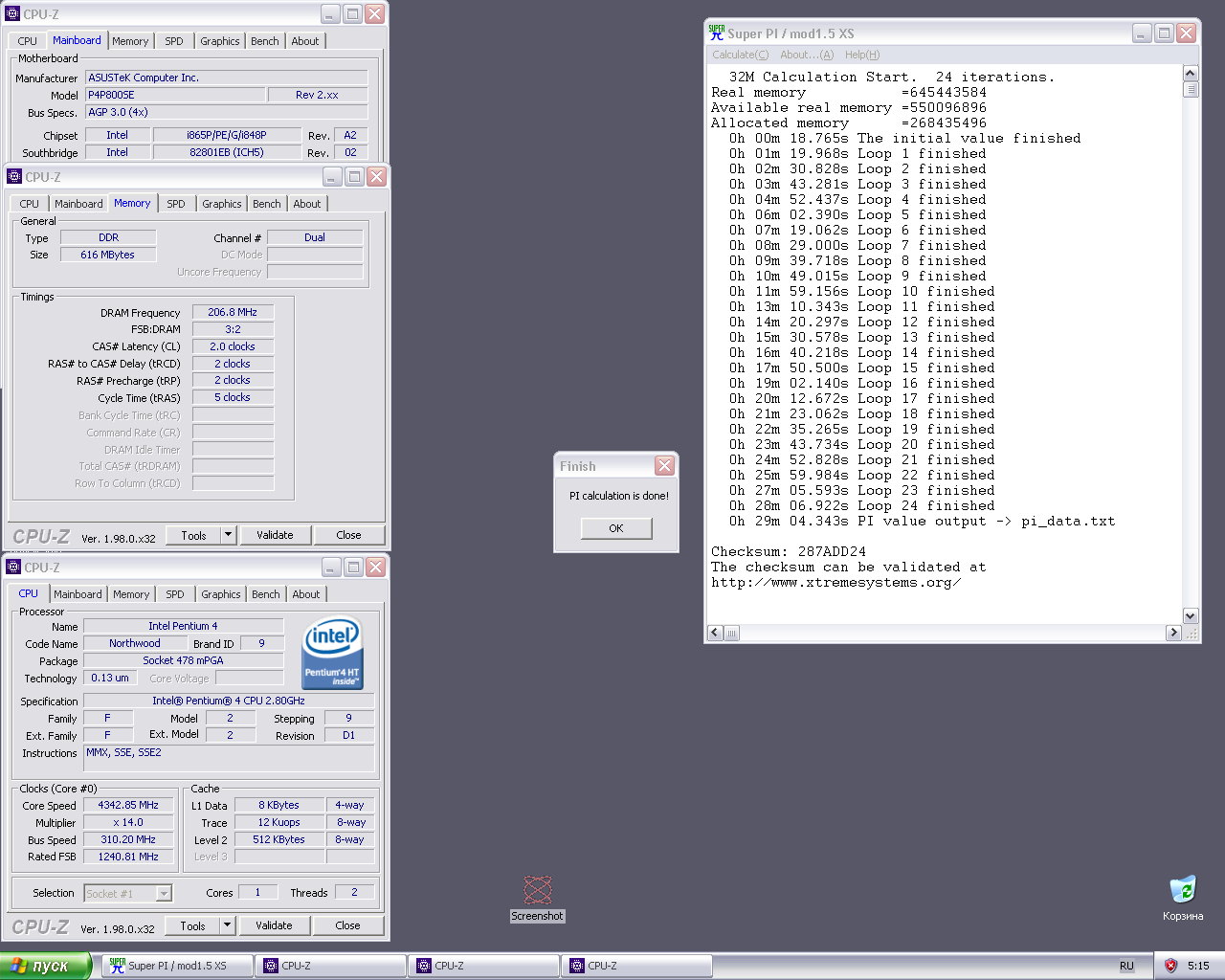Click manufacturer field ASUSTeK Computer Inc.
Image resolution: width=1225 pixels, height=980 pixels.
(x=227, y=78)
